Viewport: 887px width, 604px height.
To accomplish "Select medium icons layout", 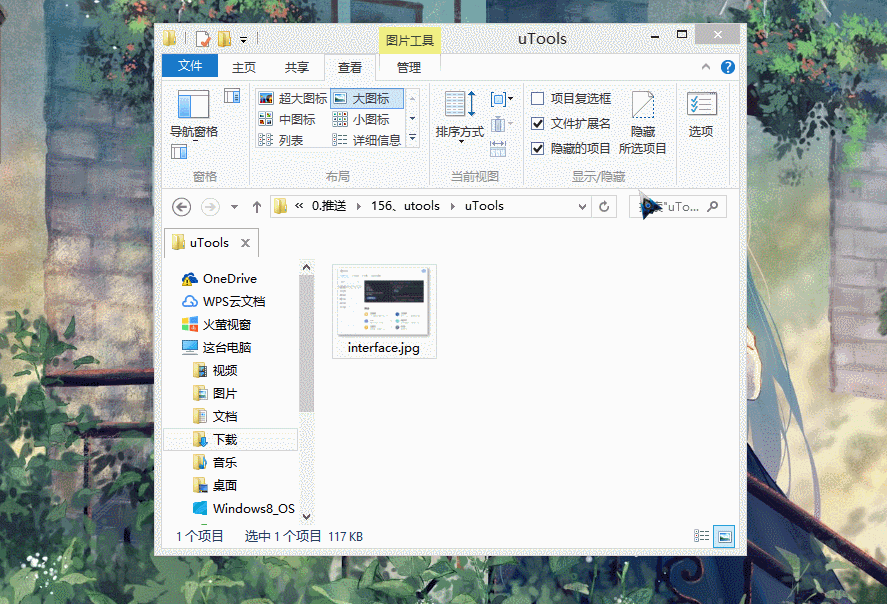I will point(287,119).
